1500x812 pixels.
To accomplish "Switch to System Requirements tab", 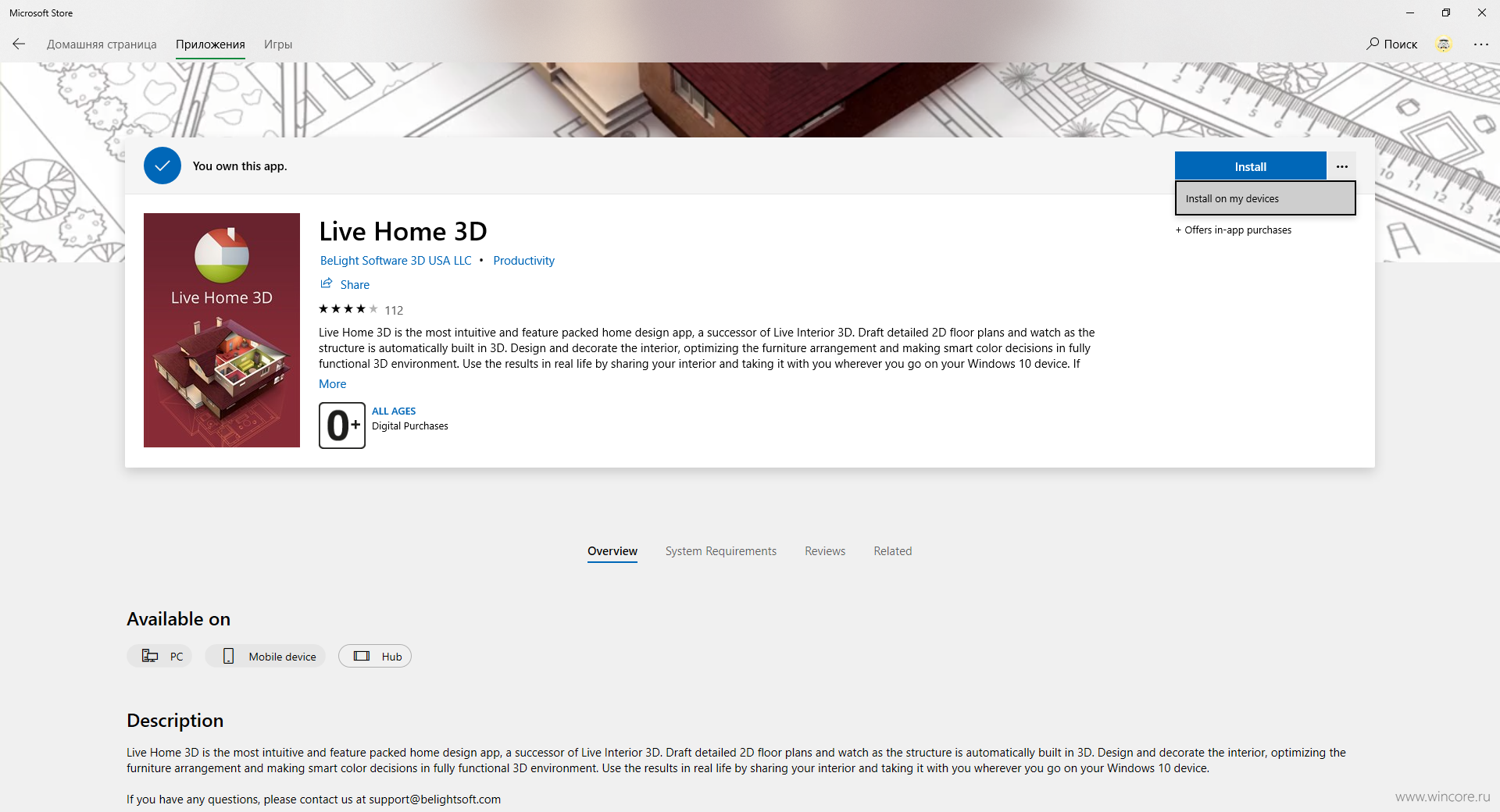I will [x=721, y=551].
